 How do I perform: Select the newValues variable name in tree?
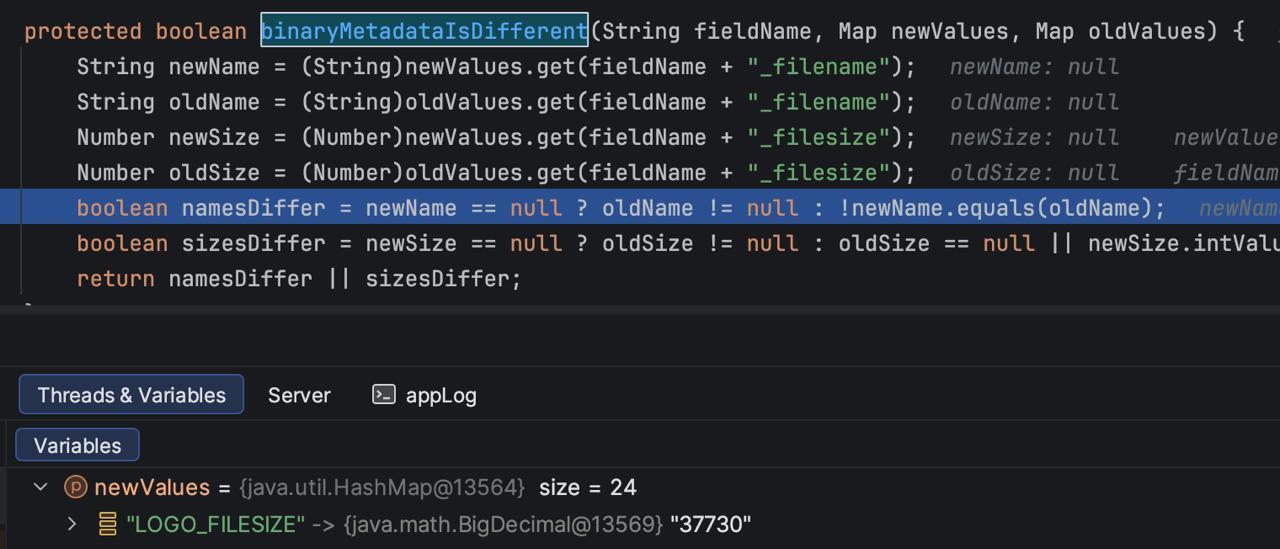(152, 487)
